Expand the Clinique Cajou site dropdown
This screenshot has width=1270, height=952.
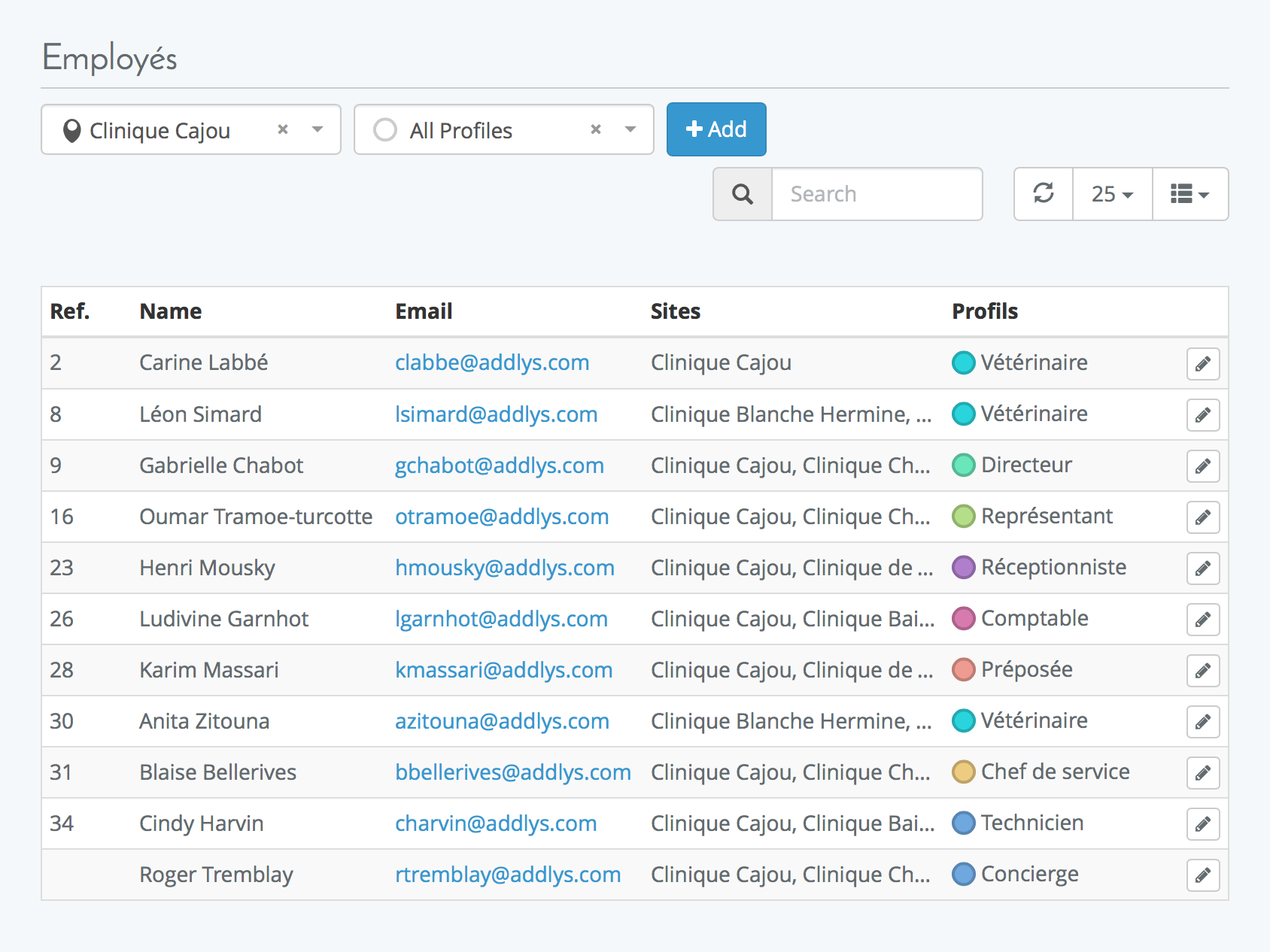coord(317,129)
